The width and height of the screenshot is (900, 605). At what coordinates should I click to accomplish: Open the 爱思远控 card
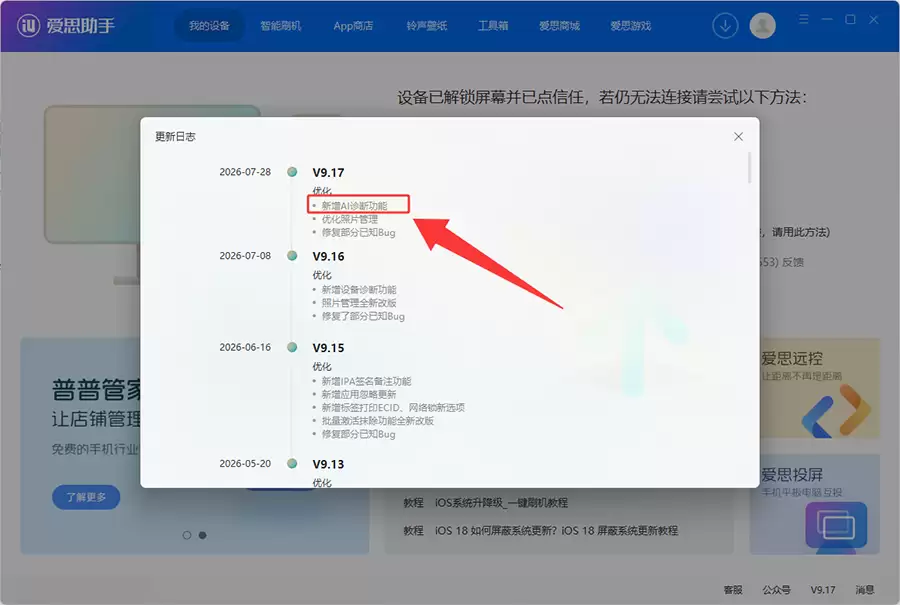point(820,389)
